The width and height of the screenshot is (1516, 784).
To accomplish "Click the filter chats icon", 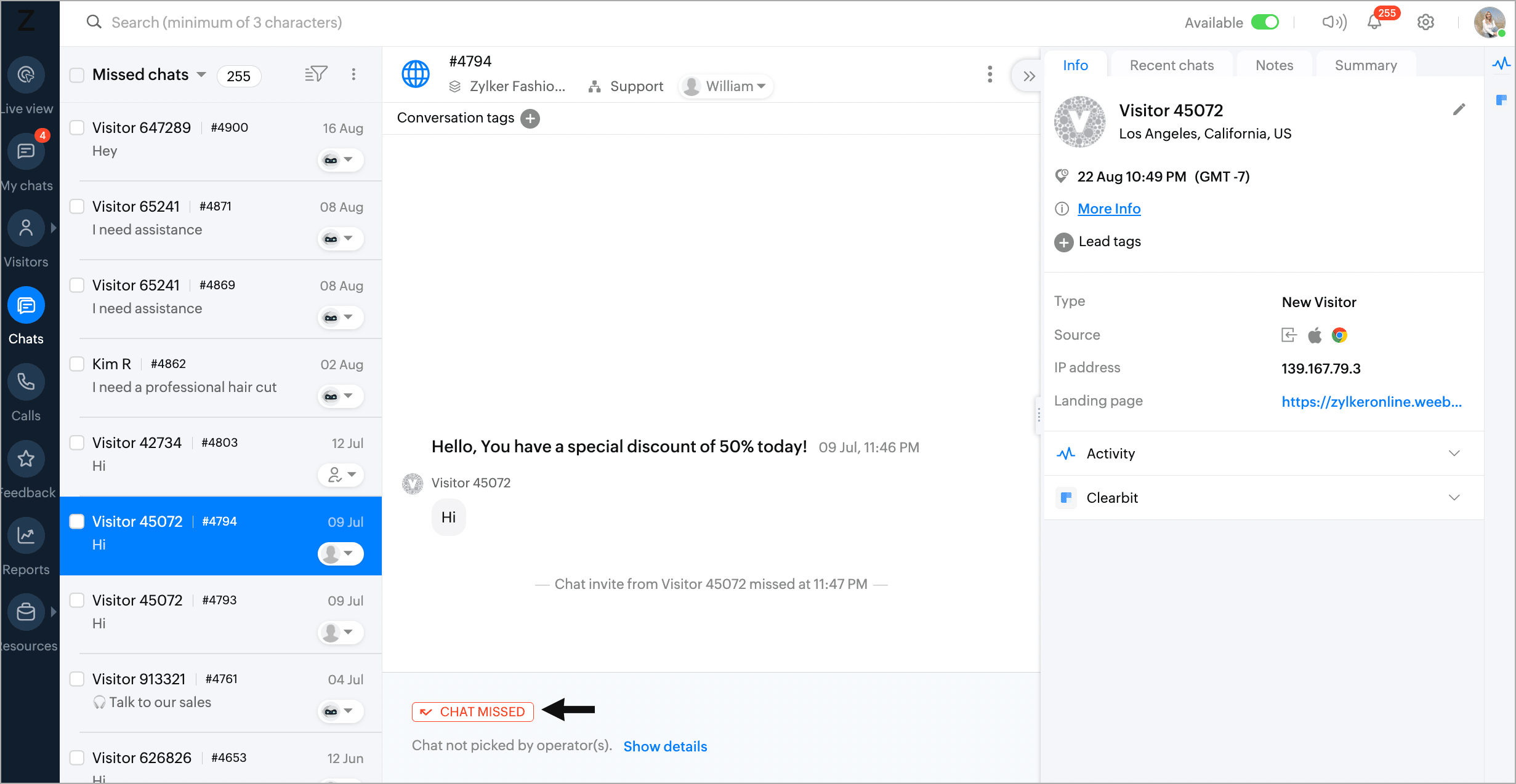I will (x=316, y=74).
